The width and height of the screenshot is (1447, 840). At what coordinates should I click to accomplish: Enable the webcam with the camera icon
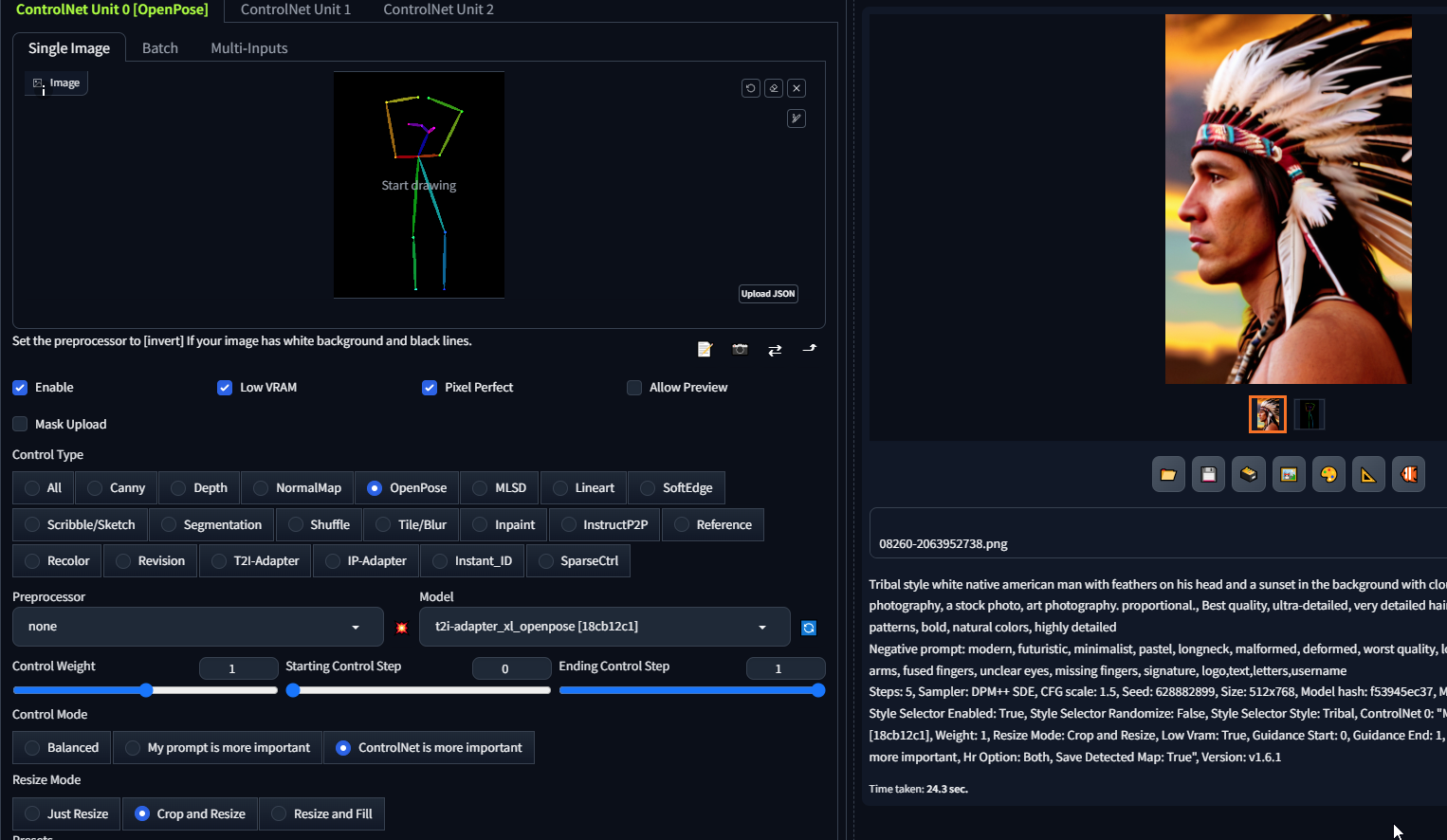pos(740,349)
